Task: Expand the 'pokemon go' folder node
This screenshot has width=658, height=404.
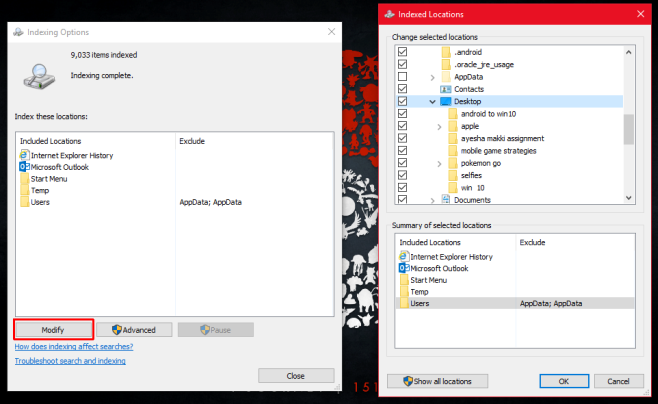Action: coord(439,163)
